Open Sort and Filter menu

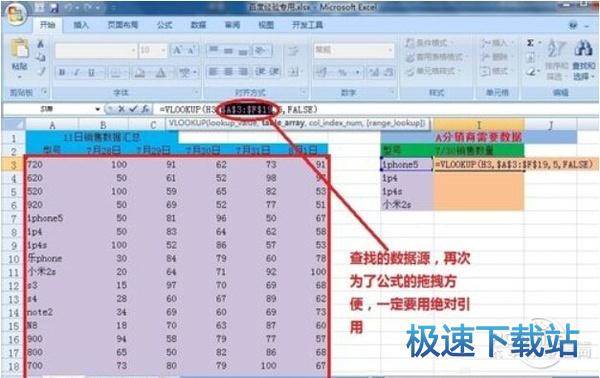coord(556,59)
